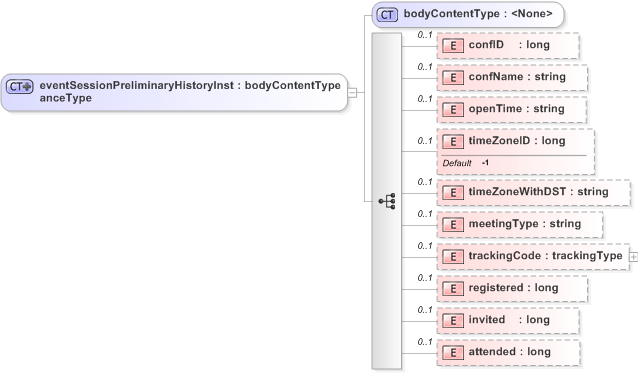Viewport: 638px width, 373px height.
Task: Select the 'confName : string' element label
Action: (517, 77)
